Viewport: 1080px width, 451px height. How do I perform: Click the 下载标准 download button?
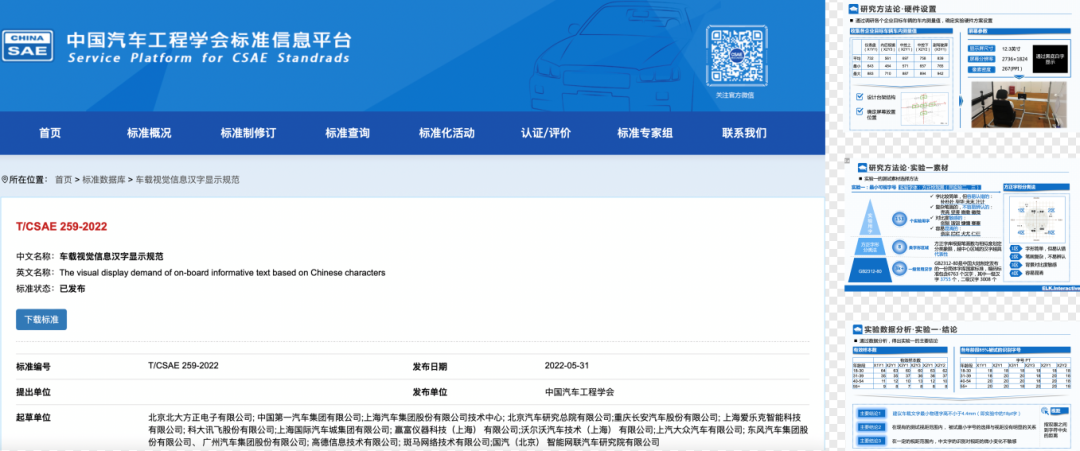click(41, 319)
